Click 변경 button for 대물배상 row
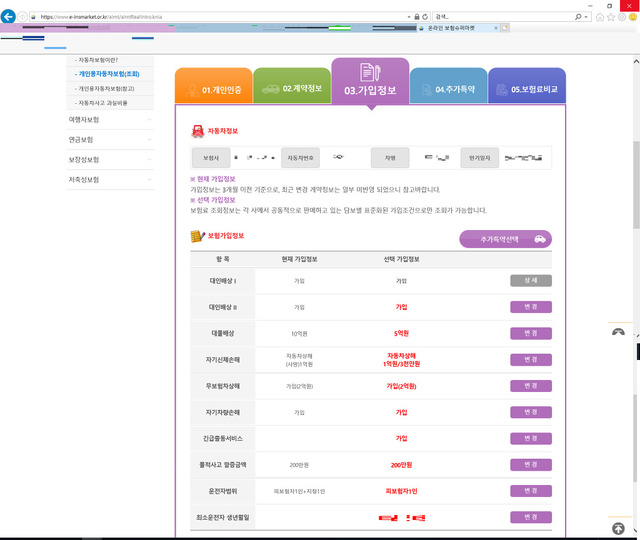 (531, 333)
